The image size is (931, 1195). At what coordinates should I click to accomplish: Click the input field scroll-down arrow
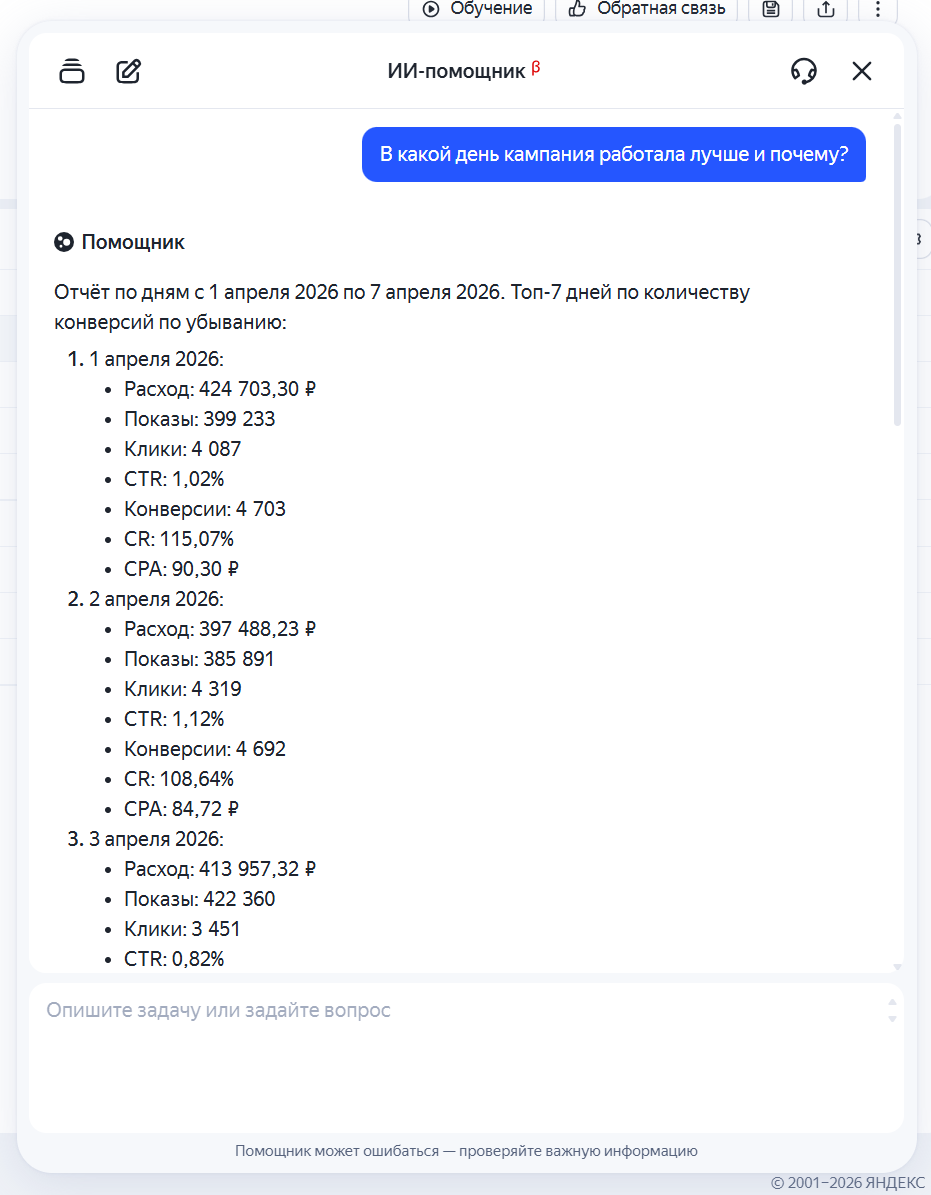pyautogui.click(x=892, y=1019)
